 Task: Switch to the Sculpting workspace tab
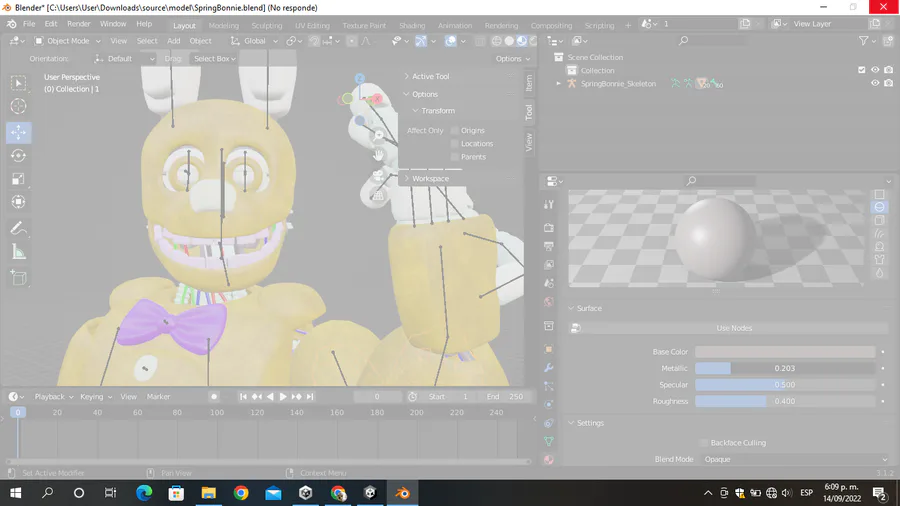267,25
